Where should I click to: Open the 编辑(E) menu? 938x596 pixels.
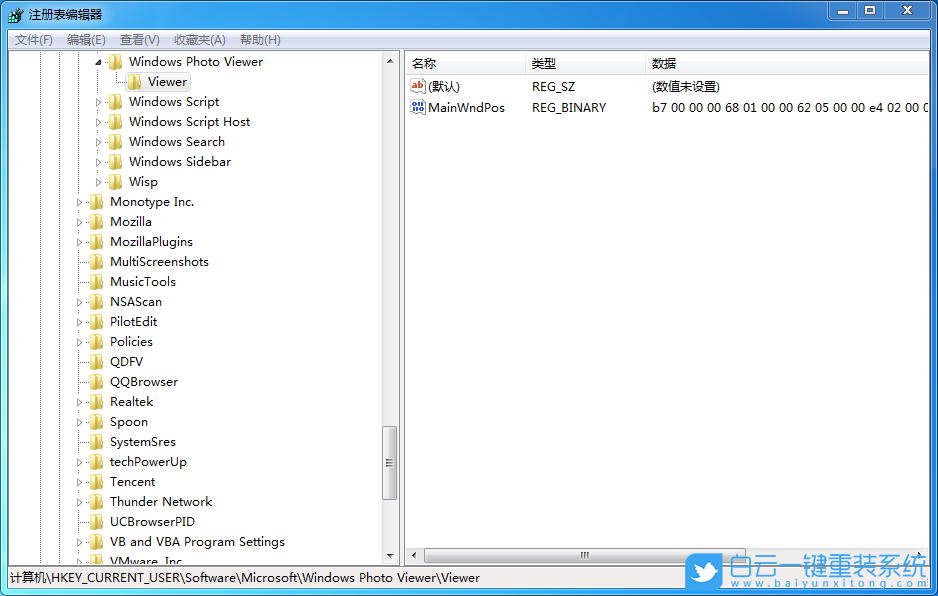[85, 39]
